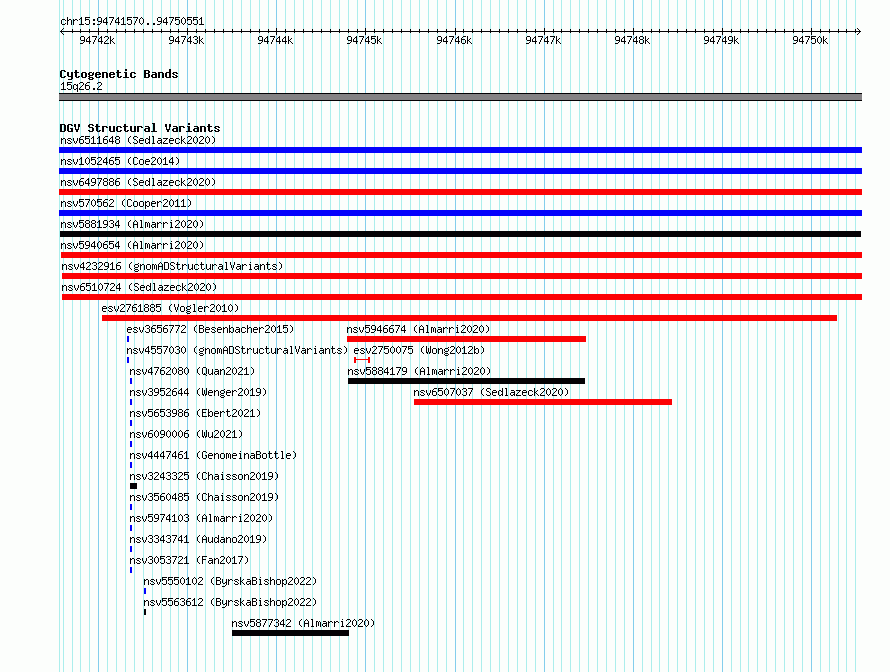
Task: Open nsv5653986 (Ebert2021) variant label
Action: coord(195,413)
